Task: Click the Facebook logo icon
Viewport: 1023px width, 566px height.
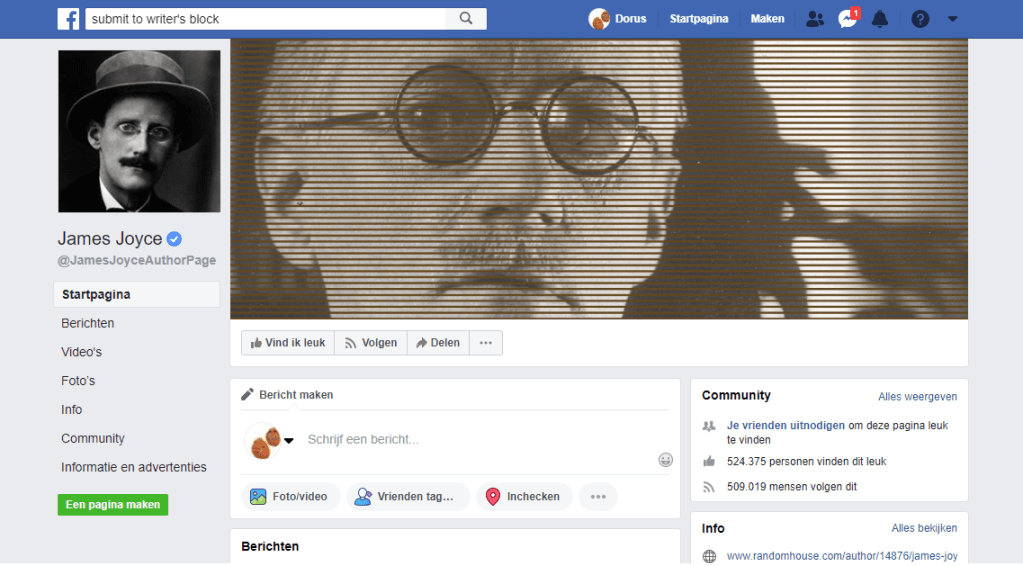Action: click(68, 19)
